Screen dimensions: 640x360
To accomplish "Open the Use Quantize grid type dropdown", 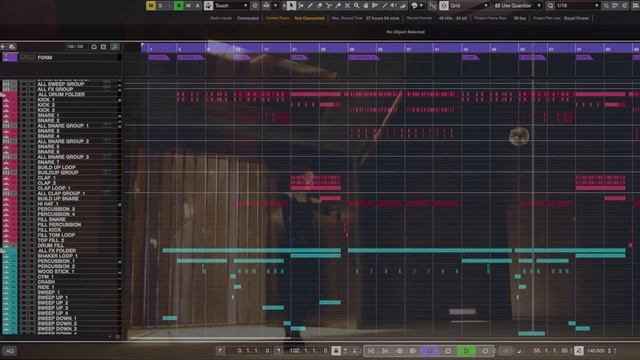I will [518, 5].
